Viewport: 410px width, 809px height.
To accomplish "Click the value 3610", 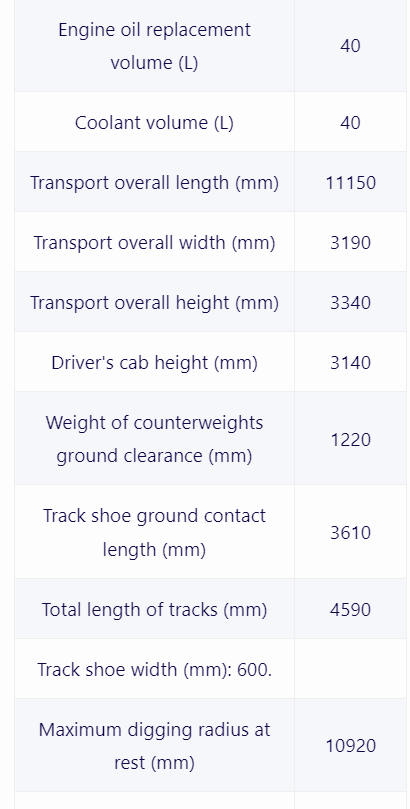I will (x=351, y=532).
